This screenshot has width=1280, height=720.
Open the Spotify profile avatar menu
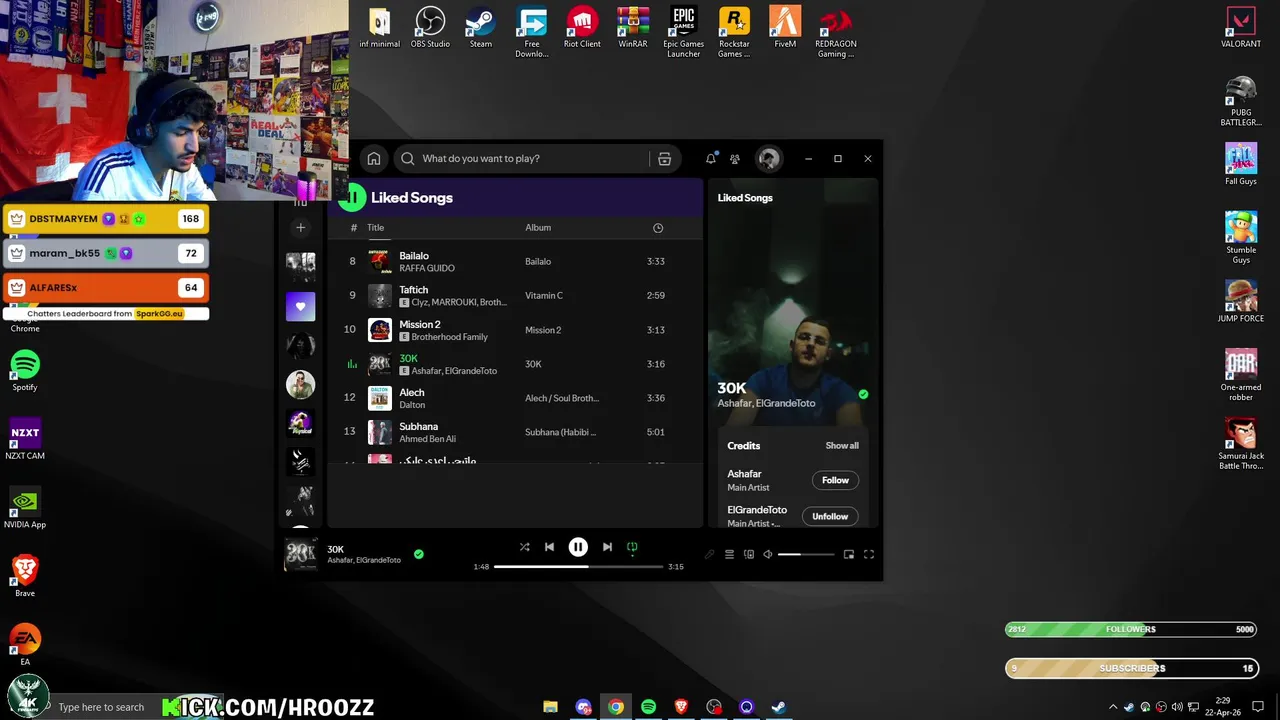(x=768, y=158)
